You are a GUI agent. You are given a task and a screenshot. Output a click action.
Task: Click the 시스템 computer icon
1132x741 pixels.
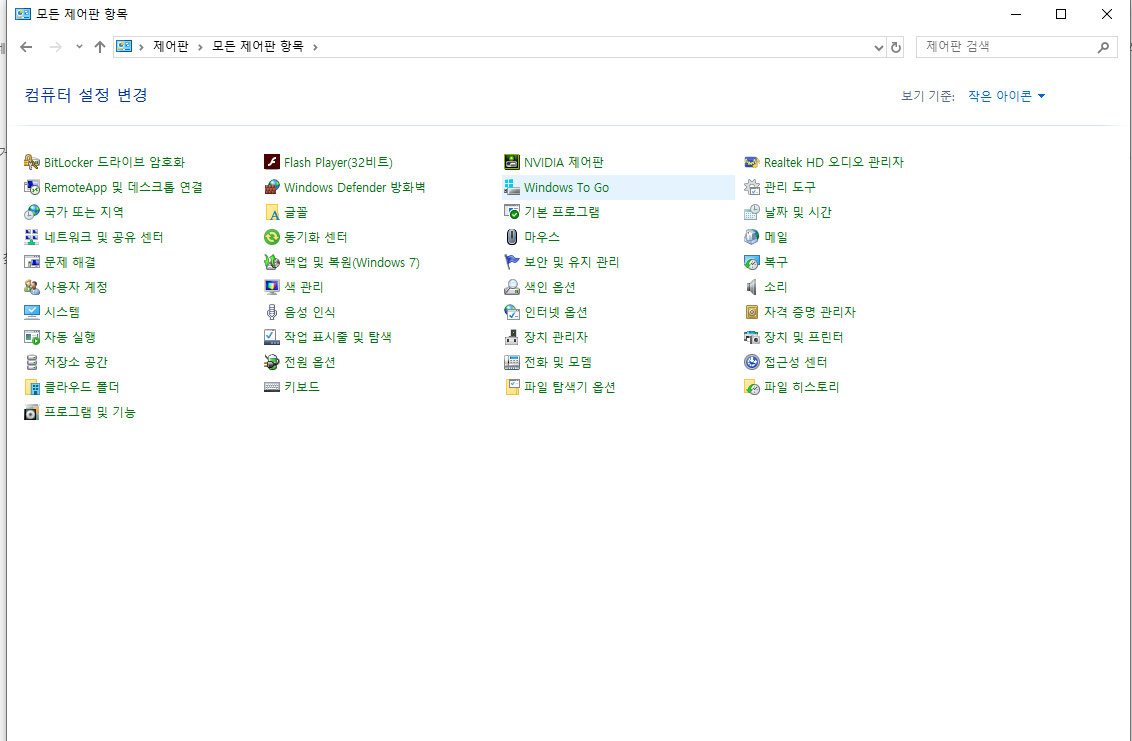coord(32,312)
